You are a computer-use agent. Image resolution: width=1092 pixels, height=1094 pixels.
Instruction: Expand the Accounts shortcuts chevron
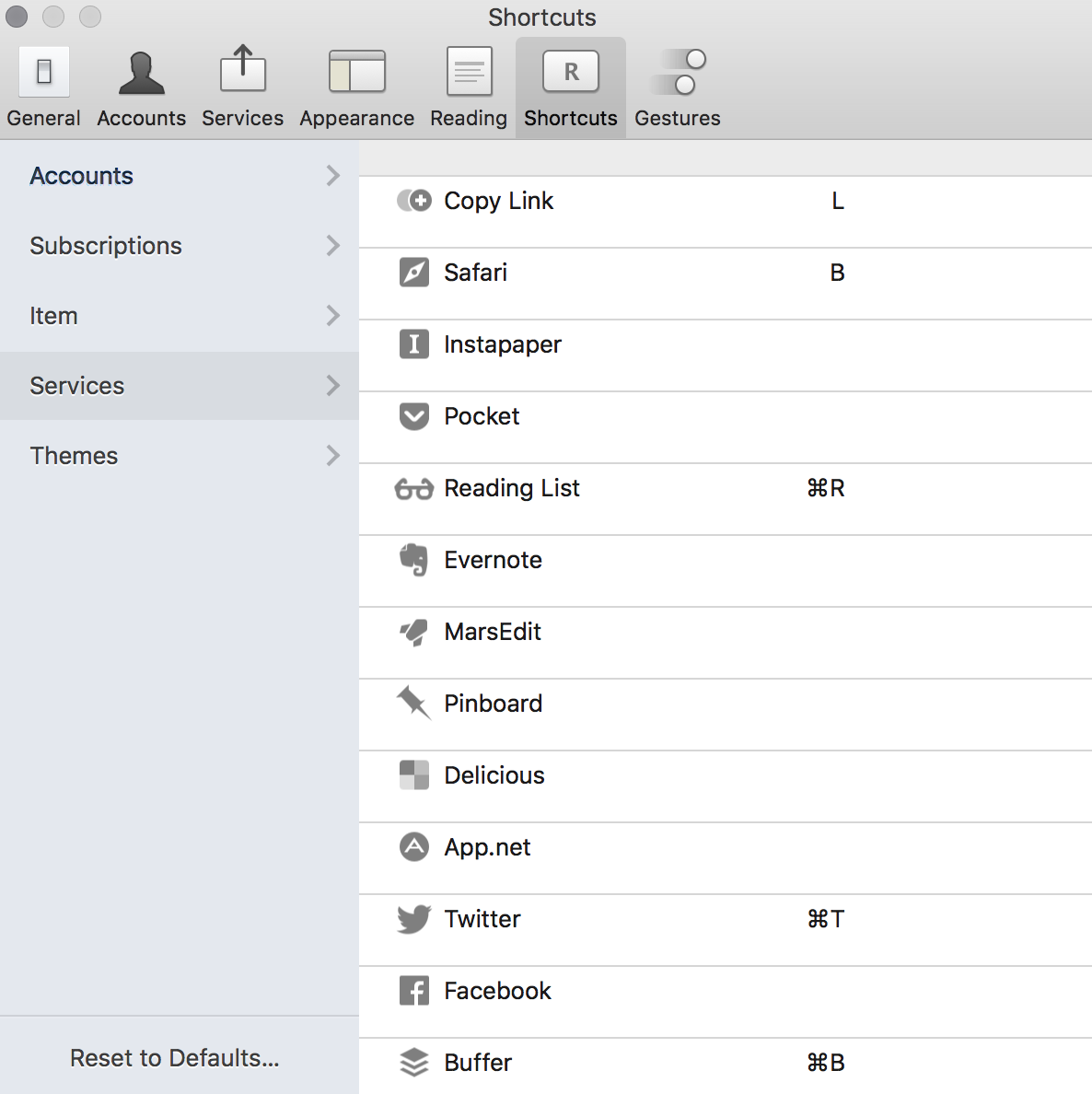(x=332, y=176)
